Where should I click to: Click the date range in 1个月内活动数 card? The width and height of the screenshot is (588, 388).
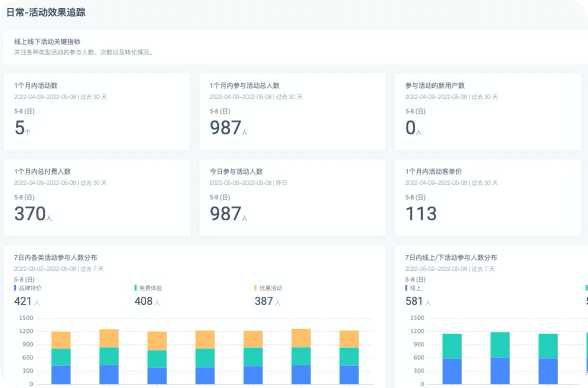tap(60, 97)
